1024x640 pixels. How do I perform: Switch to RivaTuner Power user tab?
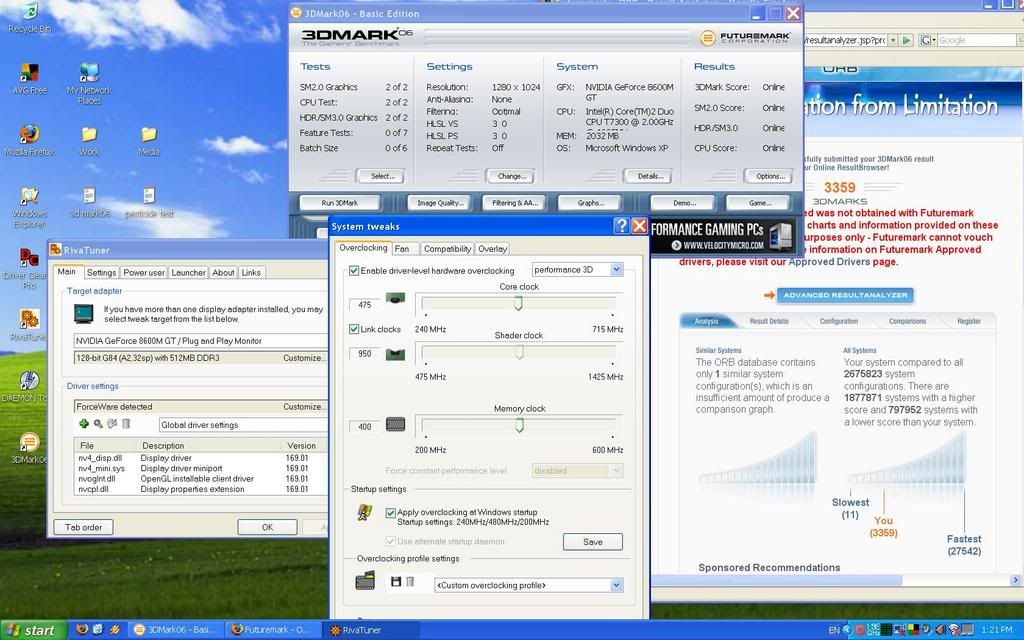144,272
